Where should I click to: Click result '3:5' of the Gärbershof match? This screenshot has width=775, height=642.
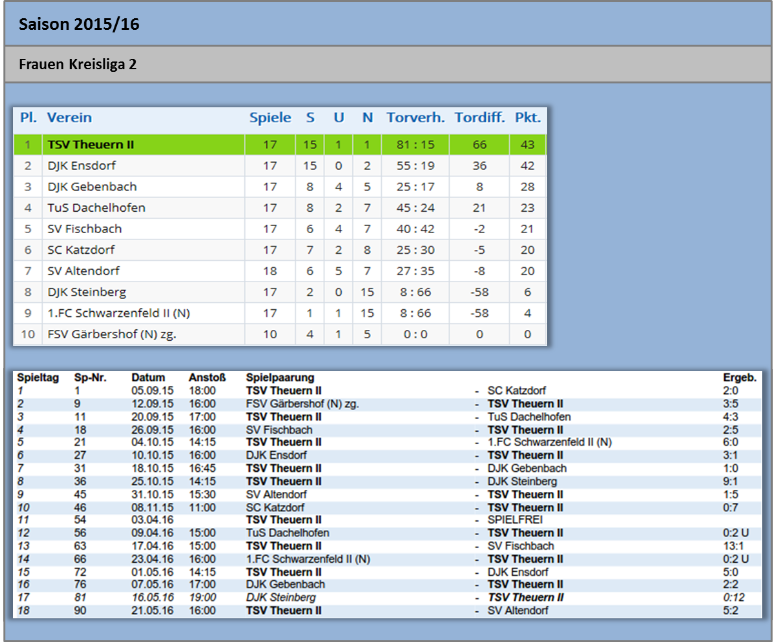click(x=731, y=404)
